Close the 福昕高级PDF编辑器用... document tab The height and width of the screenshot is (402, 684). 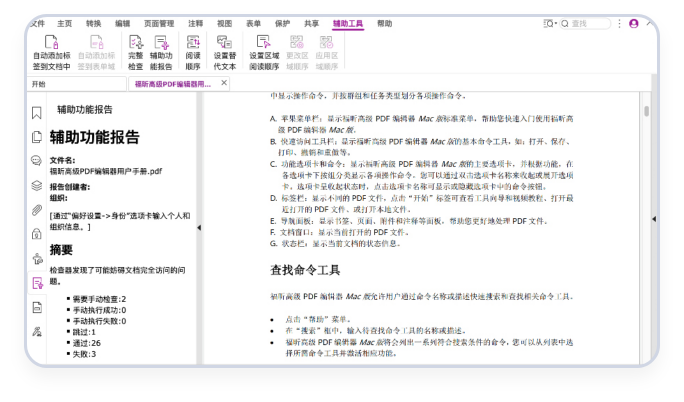[224, 83]
